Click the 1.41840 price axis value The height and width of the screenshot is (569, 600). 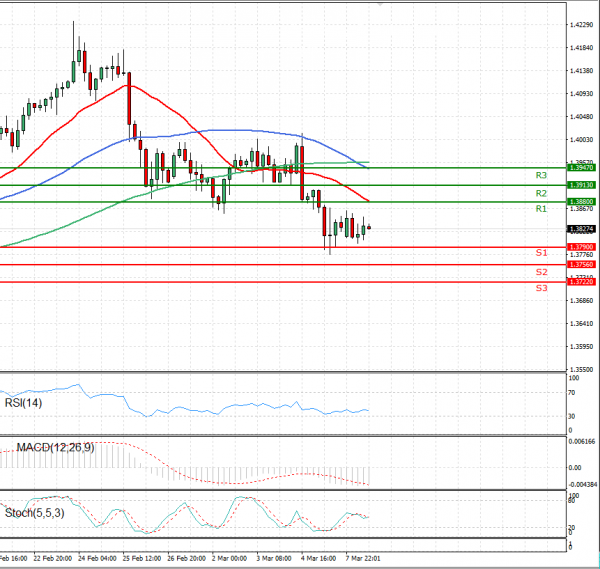(581, 48)
